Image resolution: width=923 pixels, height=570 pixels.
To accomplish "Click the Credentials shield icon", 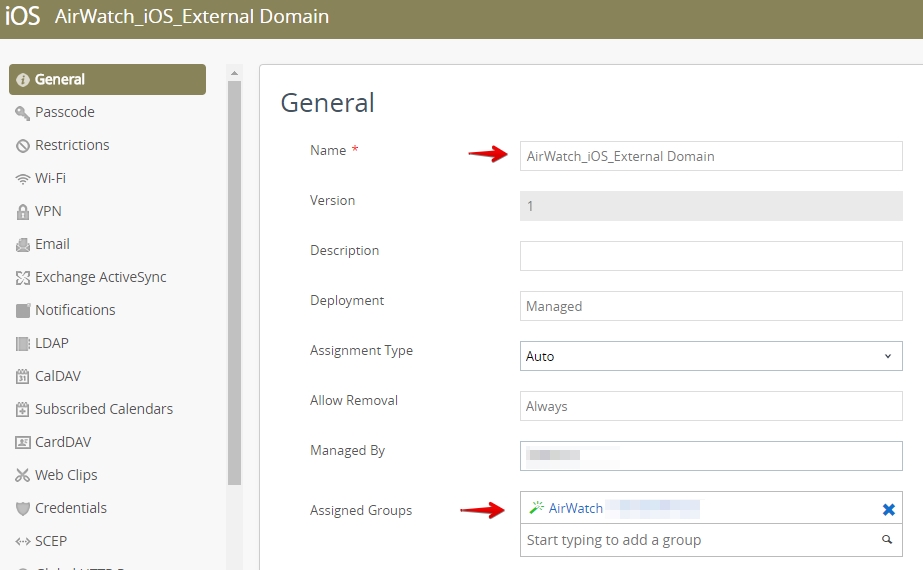I will (22, 509).
